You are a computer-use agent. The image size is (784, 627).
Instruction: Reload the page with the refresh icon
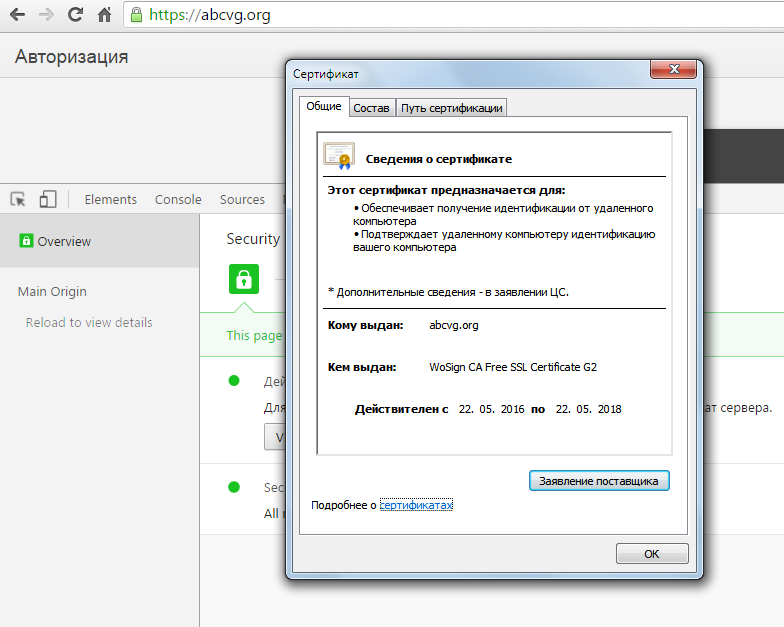click(75, 15)
